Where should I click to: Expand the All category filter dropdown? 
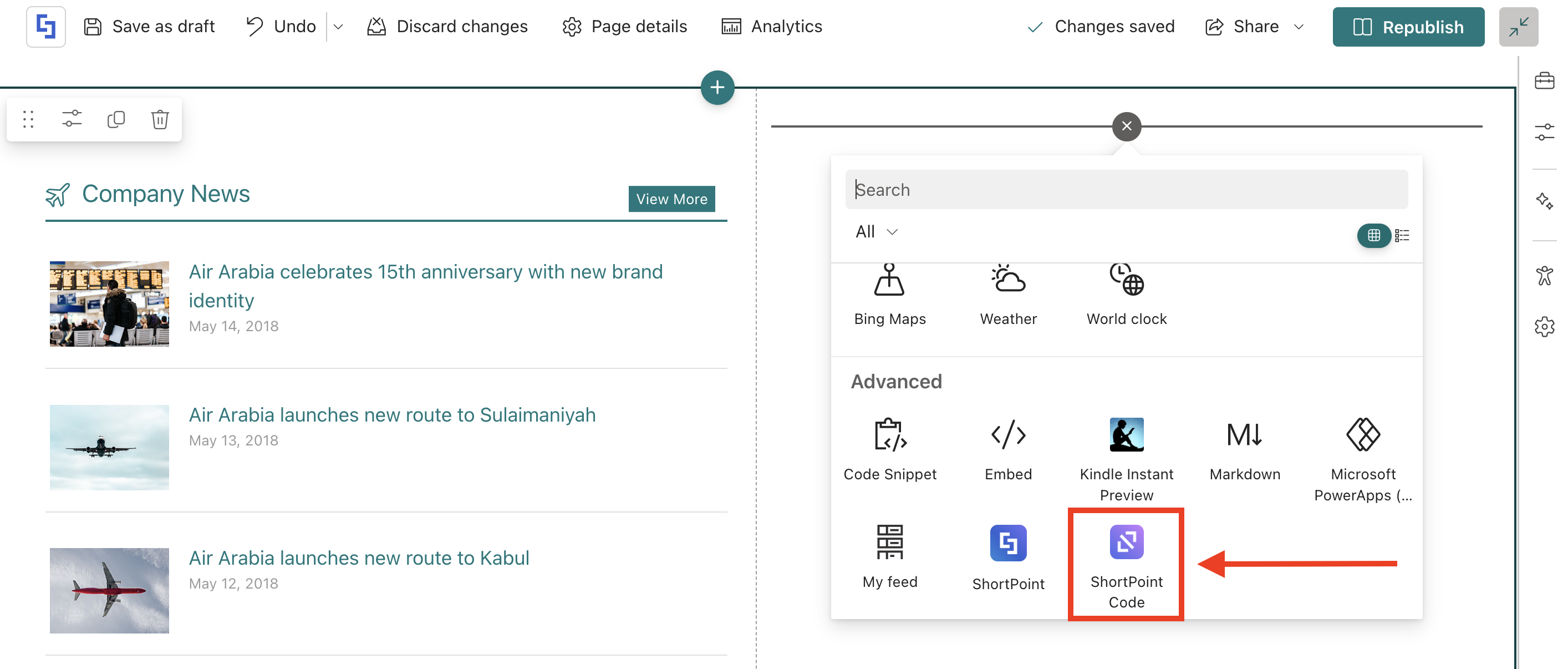click(876, 231)
